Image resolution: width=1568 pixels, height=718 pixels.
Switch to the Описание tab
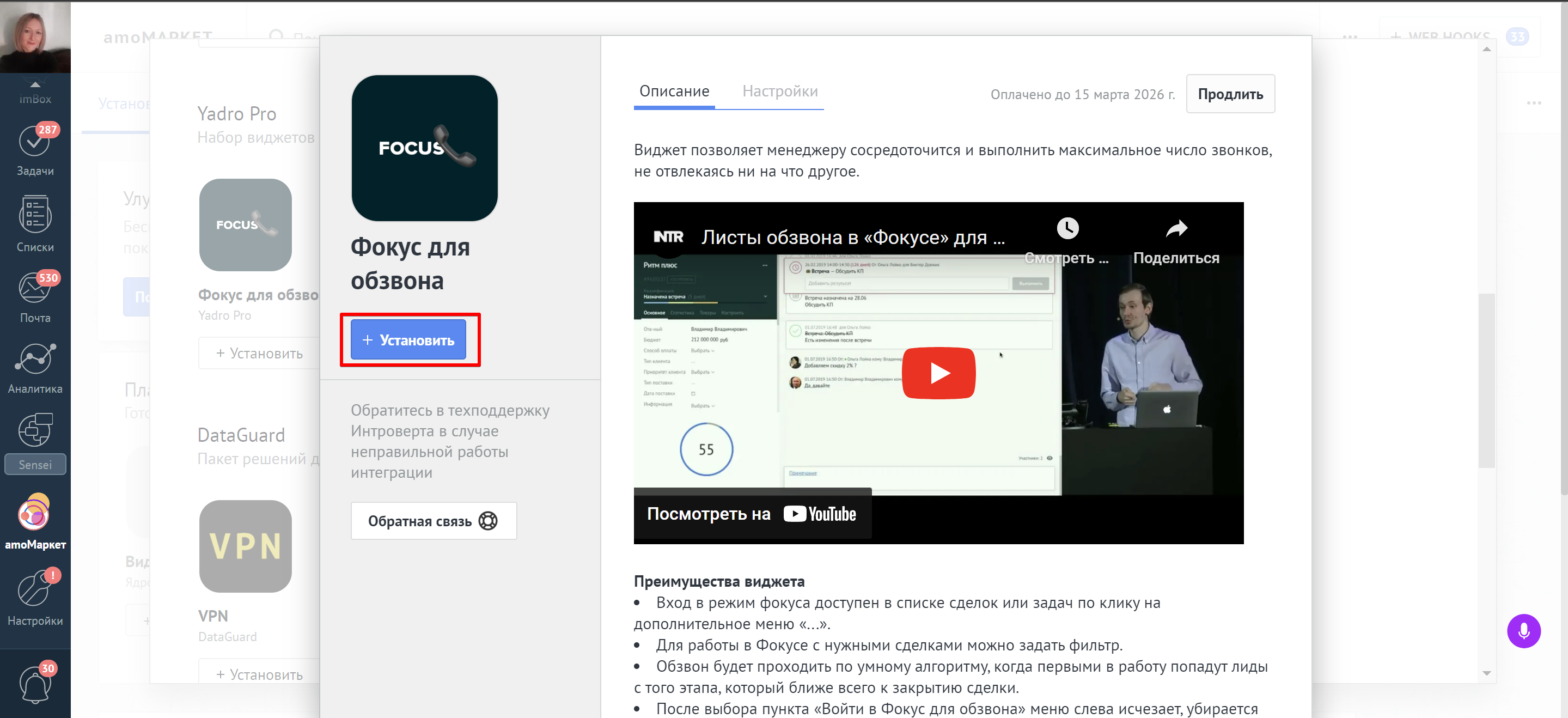pos(674,92)
